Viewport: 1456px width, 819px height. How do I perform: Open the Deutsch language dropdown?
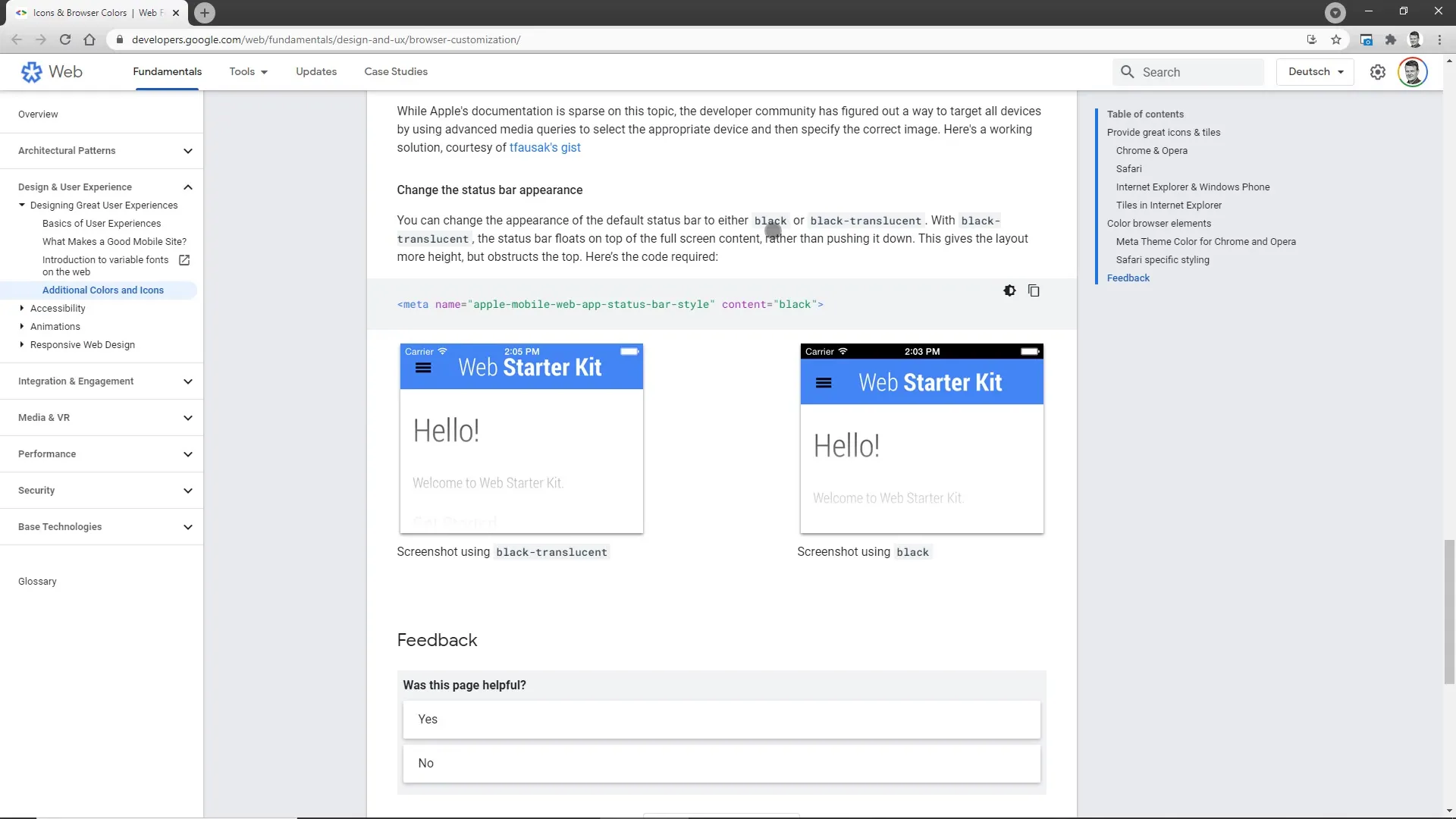(x=1315, y=72)
